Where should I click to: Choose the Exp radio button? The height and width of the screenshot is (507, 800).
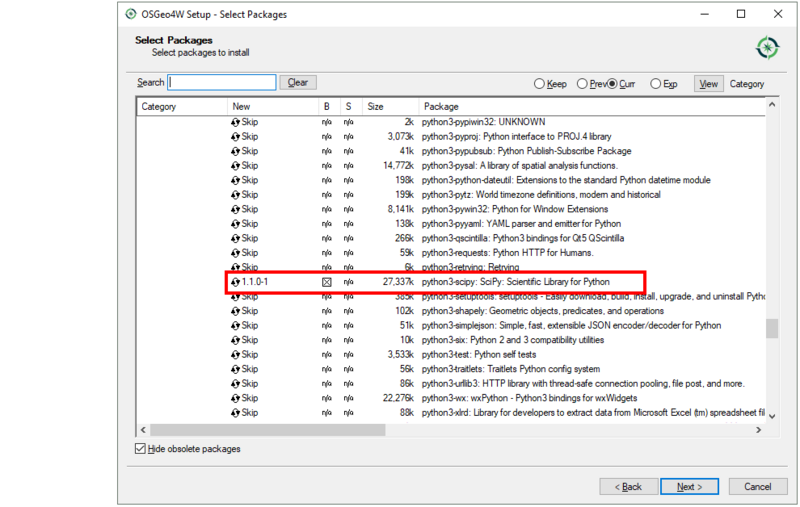pos(656,84)
